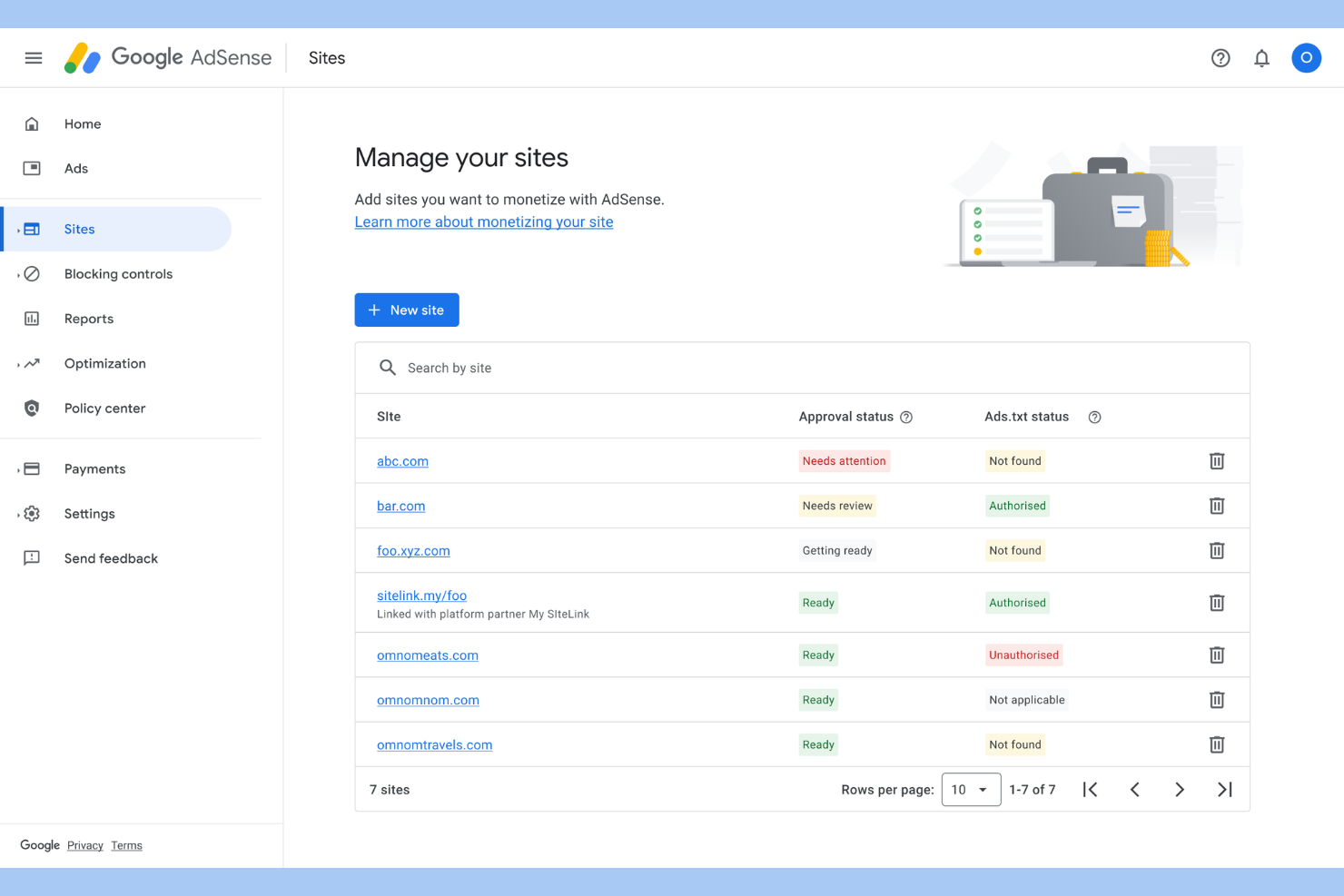Click the Unauthorised ads.txt badge
Viewport: 1344px width, 896px height.
1023,655
